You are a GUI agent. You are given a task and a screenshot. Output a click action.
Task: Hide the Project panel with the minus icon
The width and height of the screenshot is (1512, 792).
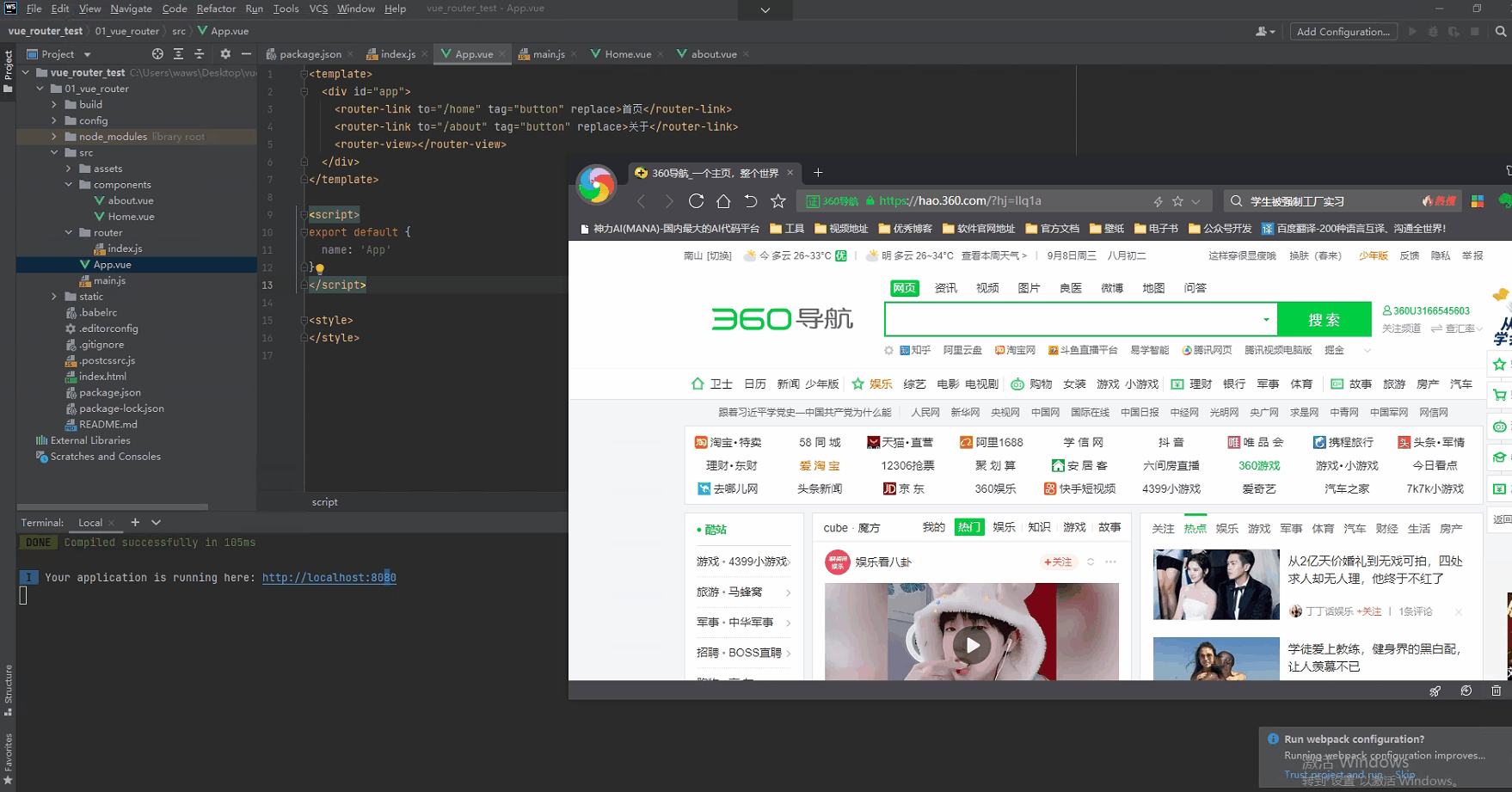[x=246, y=53]
